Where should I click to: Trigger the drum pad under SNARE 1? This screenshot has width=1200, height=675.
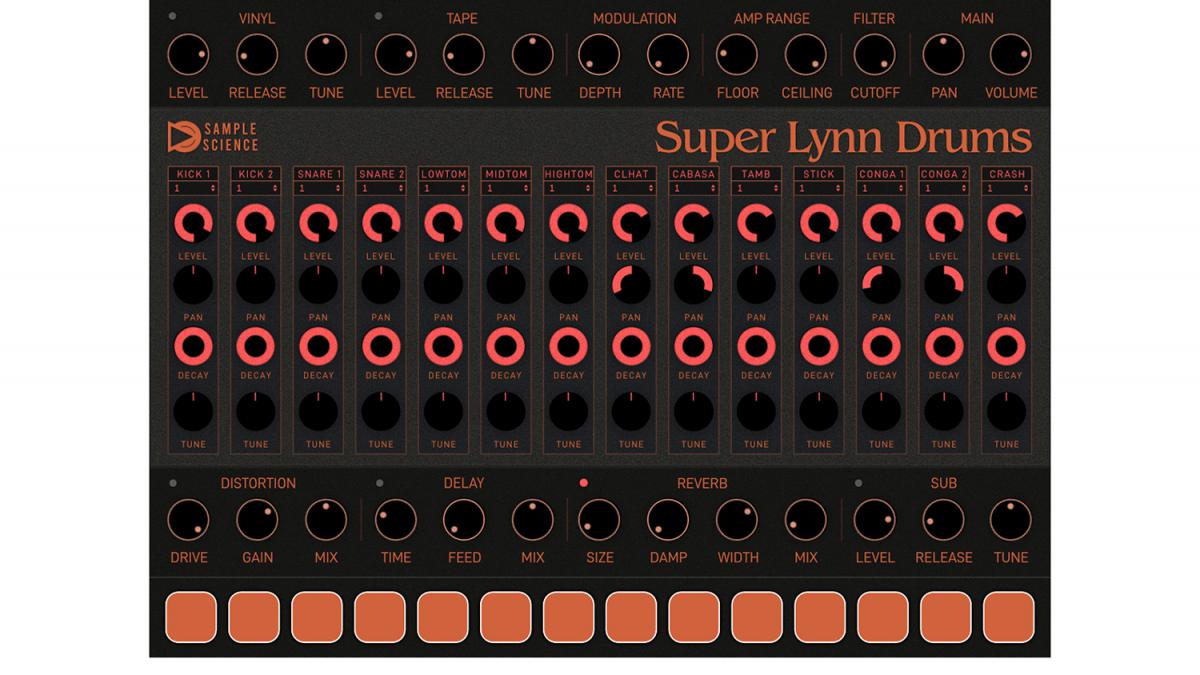point(317,617)
